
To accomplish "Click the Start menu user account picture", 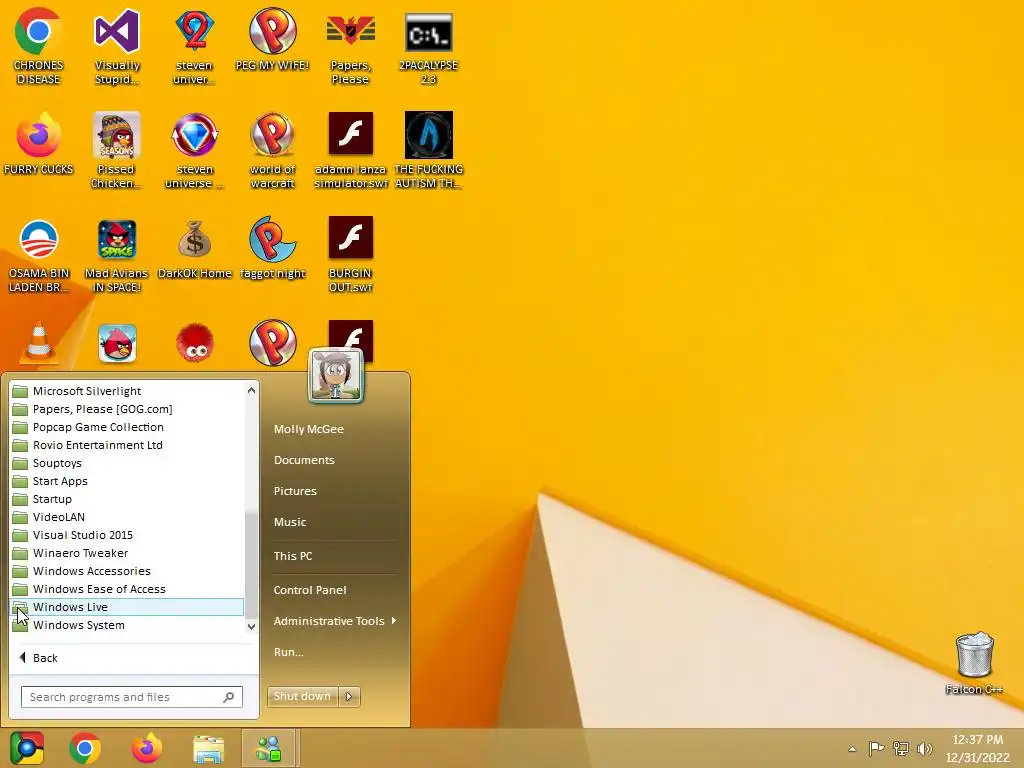I will coord(336,376).
